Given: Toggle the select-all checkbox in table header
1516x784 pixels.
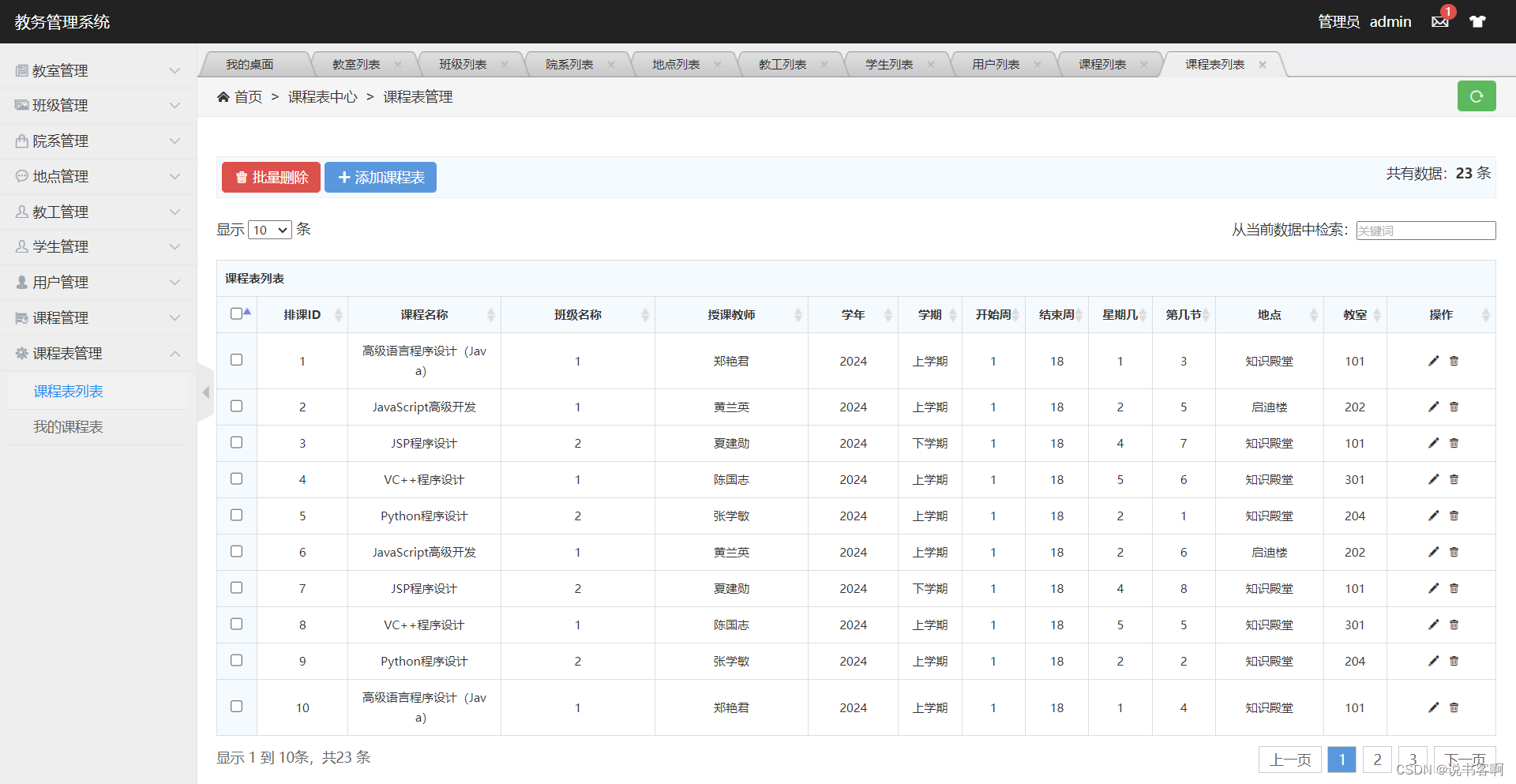Looking at the screenshot, I should [236, 313].
